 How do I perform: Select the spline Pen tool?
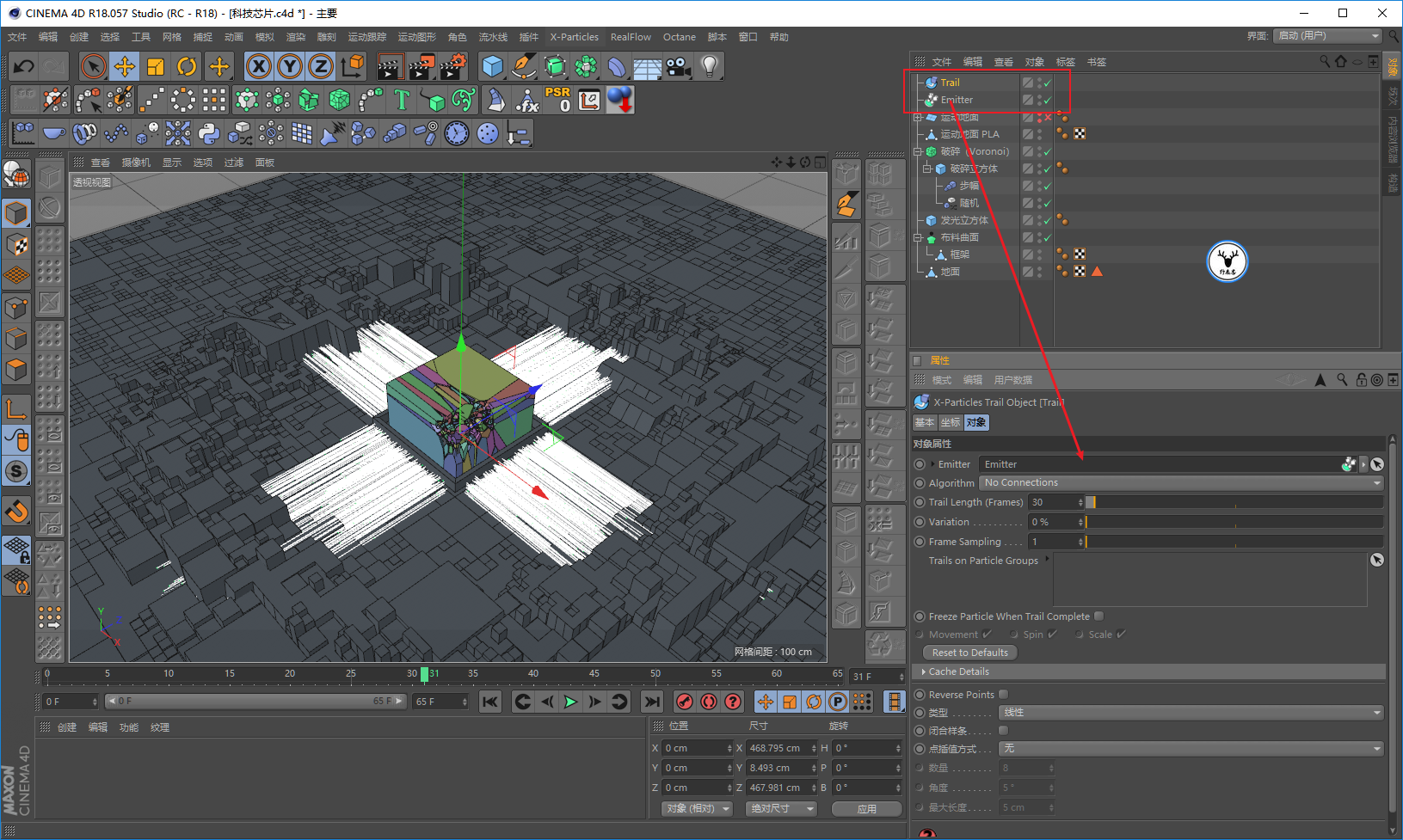point(524,66)
